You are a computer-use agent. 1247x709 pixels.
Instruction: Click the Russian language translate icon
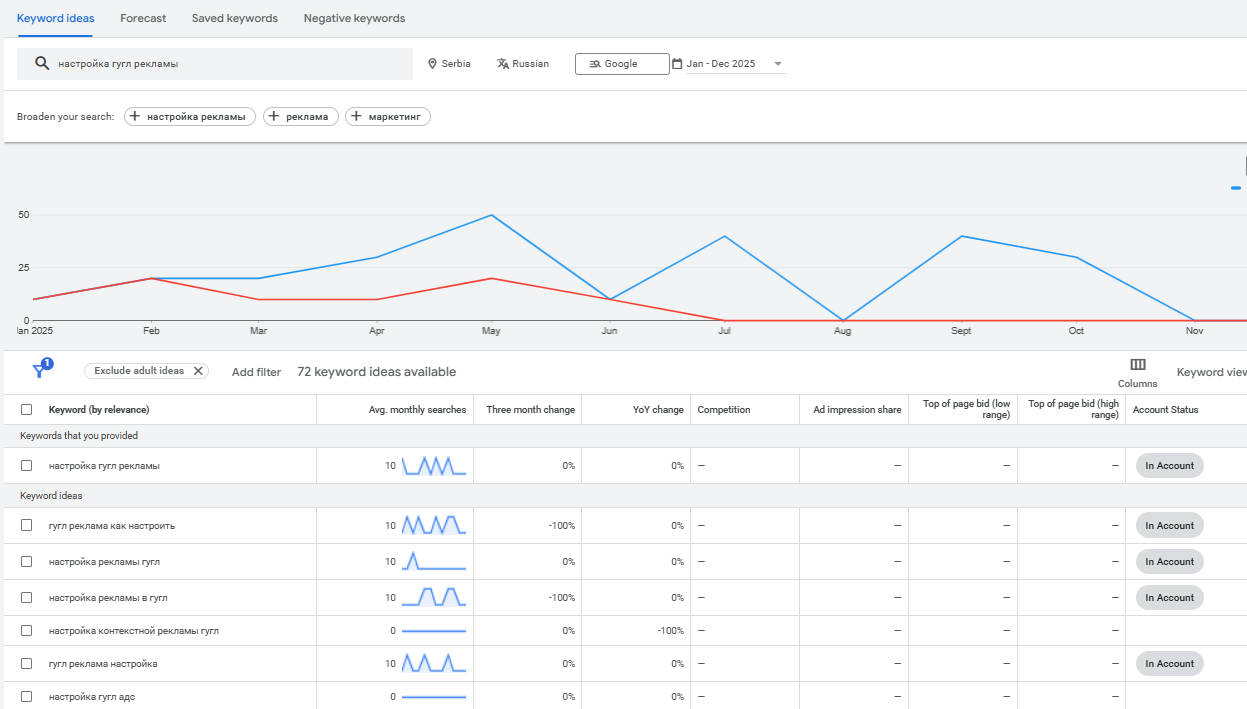[x=503, y=64]
